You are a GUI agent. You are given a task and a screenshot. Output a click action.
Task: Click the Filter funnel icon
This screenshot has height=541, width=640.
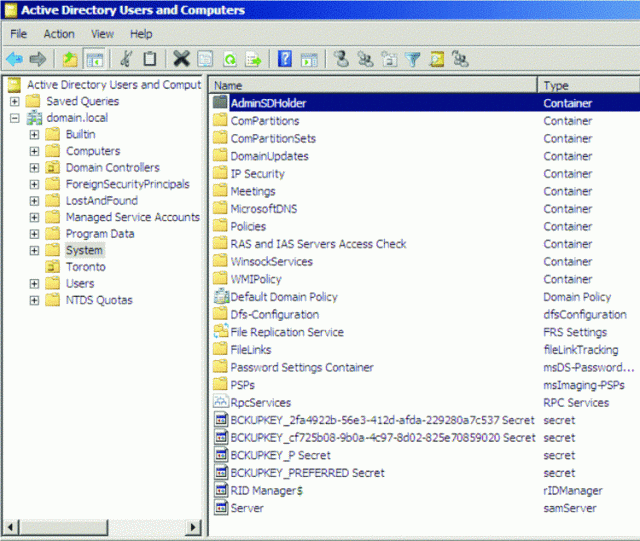[413, 60]
